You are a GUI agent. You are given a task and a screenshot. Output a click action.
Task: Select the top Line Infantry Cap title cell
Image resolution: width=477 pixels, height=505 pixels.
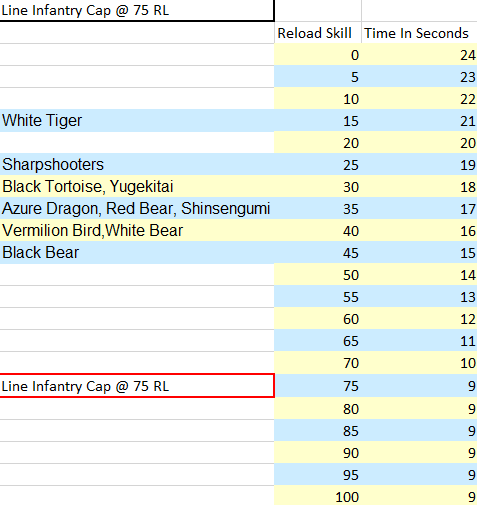coord(137,10)
